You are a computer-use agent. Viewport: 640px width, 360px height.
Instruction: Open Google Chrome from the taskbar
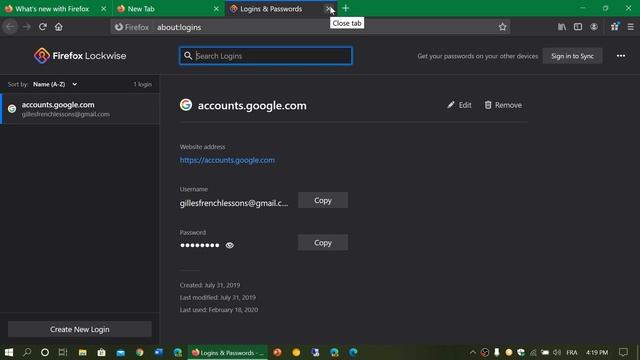[x=140, y=352]
